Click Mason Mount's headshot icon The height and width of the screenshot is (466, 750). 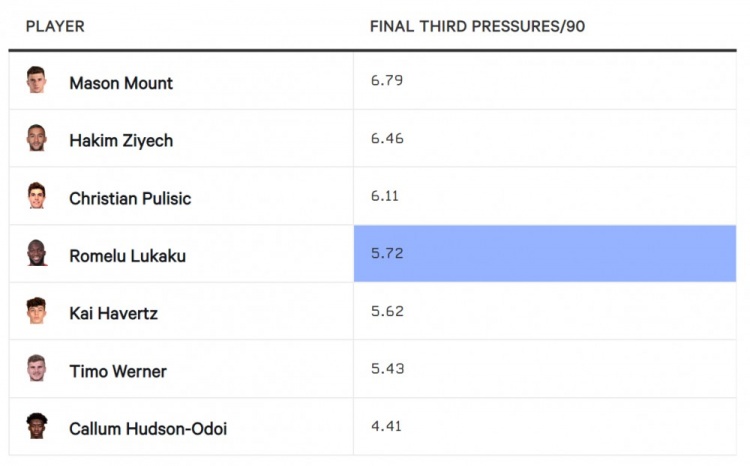[36, 80]
